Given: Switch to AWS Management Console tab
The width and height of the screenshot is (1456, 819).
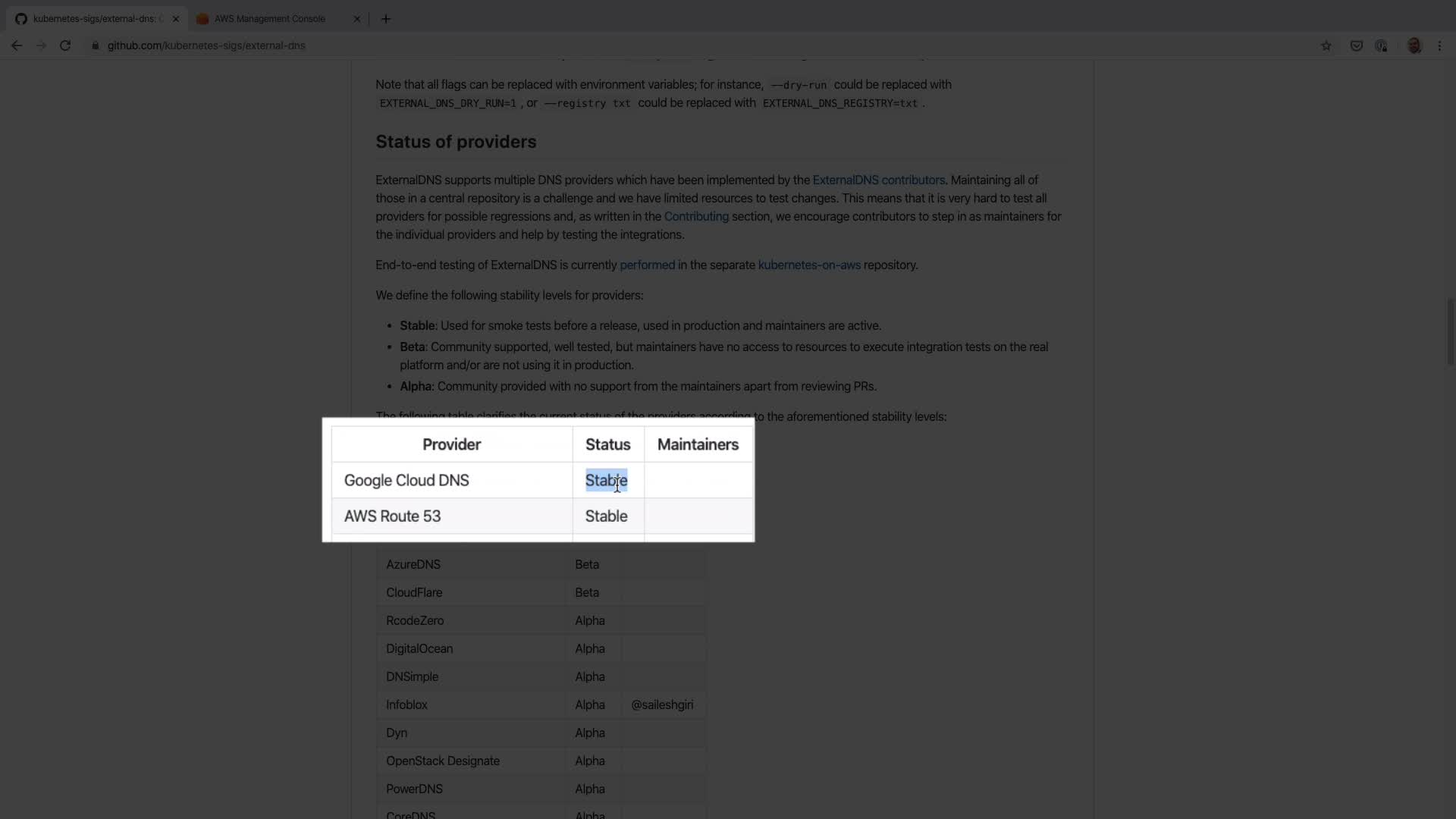Looking at the screenshot, I should point(269,19).
